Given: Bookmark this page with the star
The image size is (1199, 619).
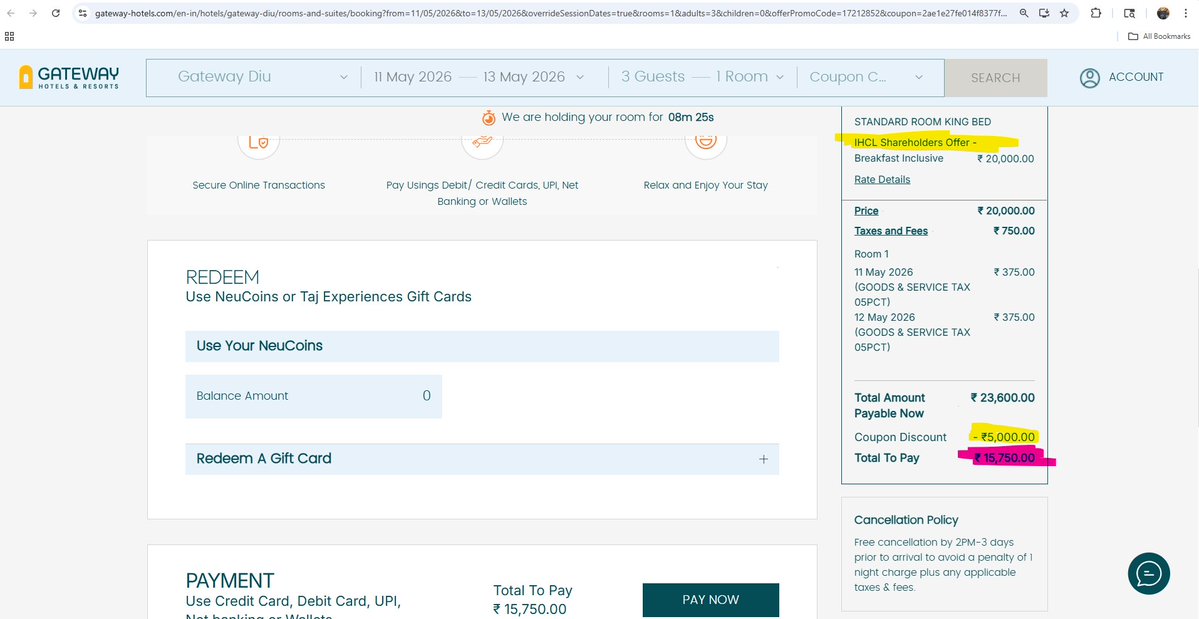Looking at the screenshot, I should pyautogui.click(x=1064, y=13).
